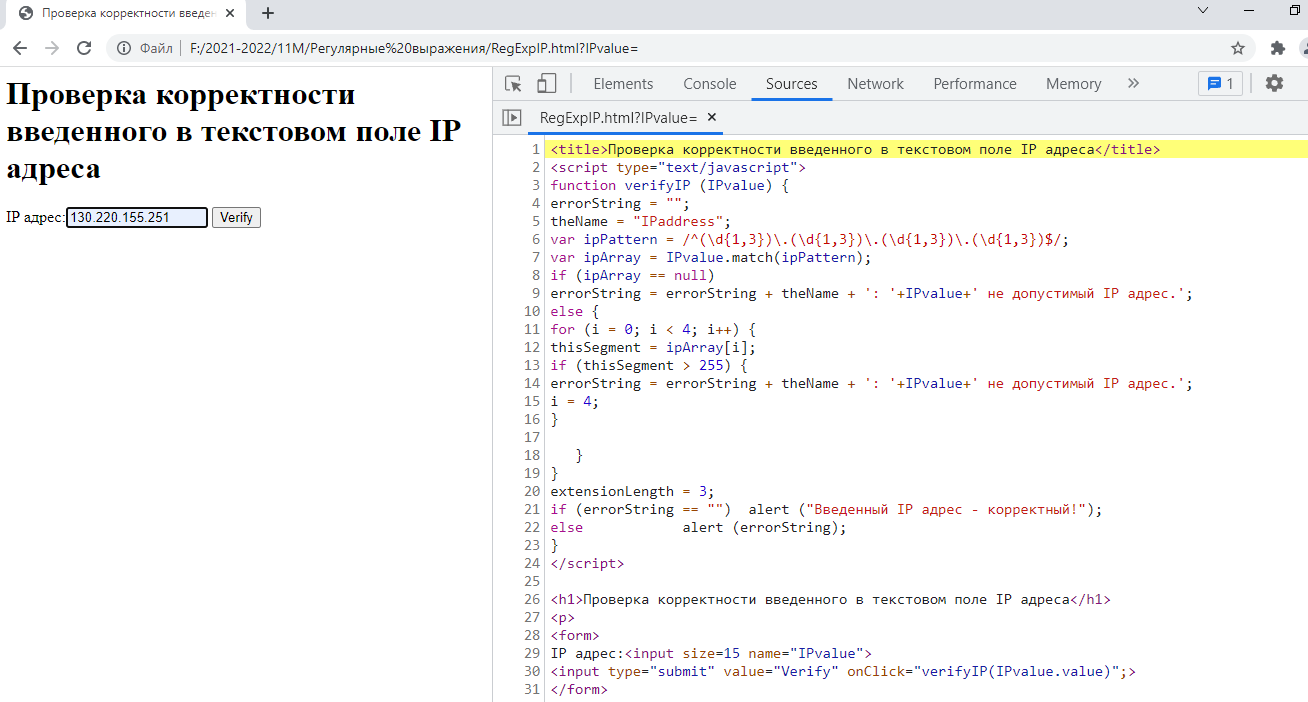Click the IP address input field
Viewport: 1308px width, 702px height.
(137, 217)
